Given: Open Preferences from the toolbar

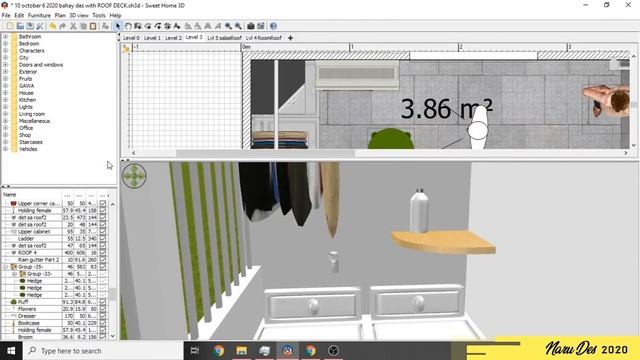Looking at the screenshot, I should coord(40,26).
